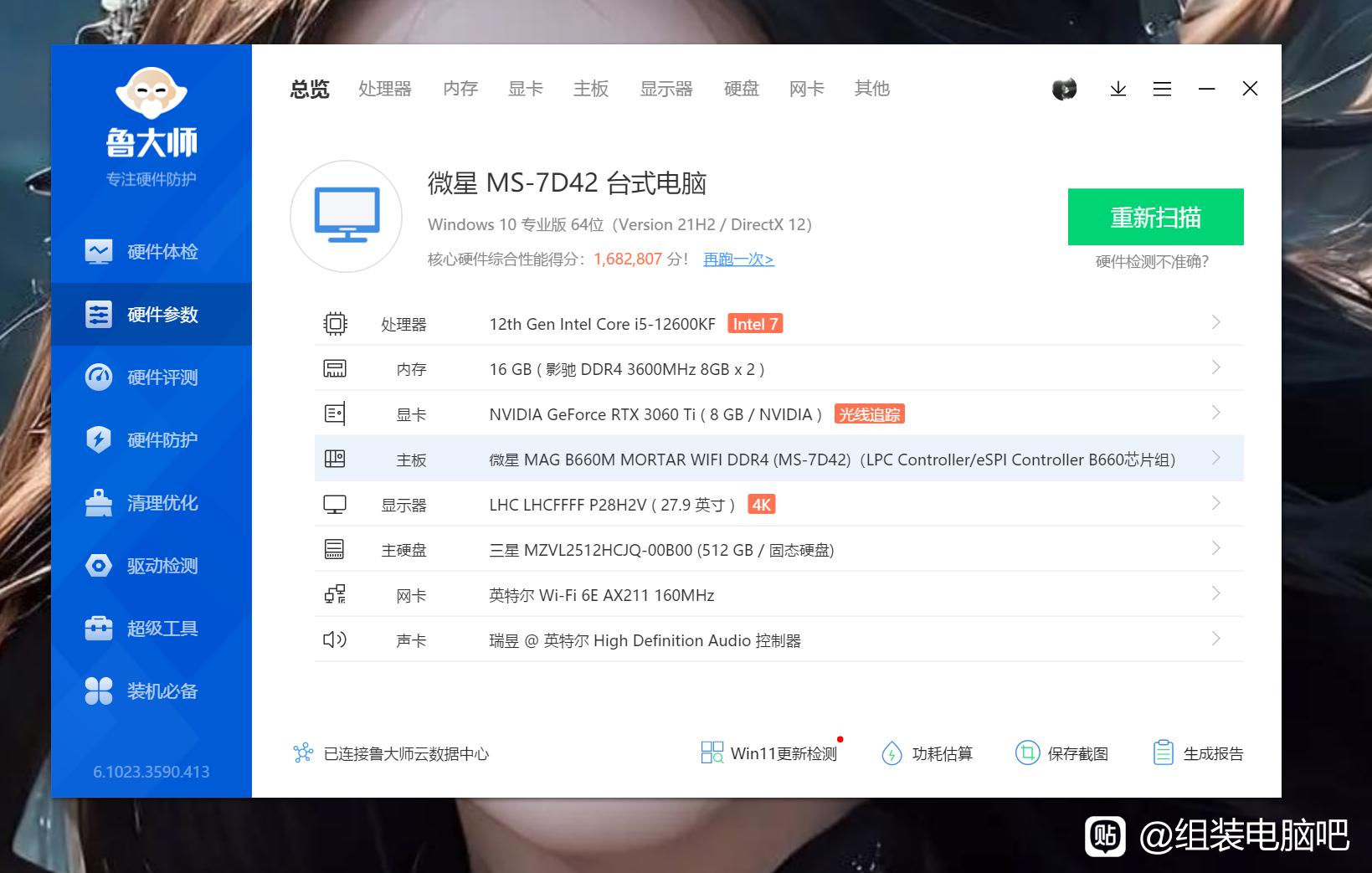Expand the 主硬盘 row chevron
This screenshot has height=873, width=1372.
1216,548
